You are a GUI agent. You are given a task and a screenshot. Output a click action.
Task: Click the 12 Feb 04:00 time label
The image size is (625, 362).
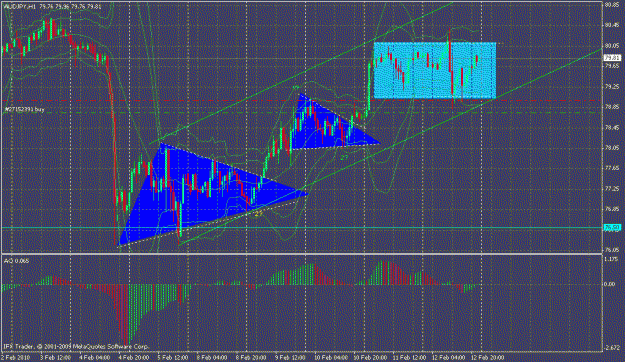448,357
